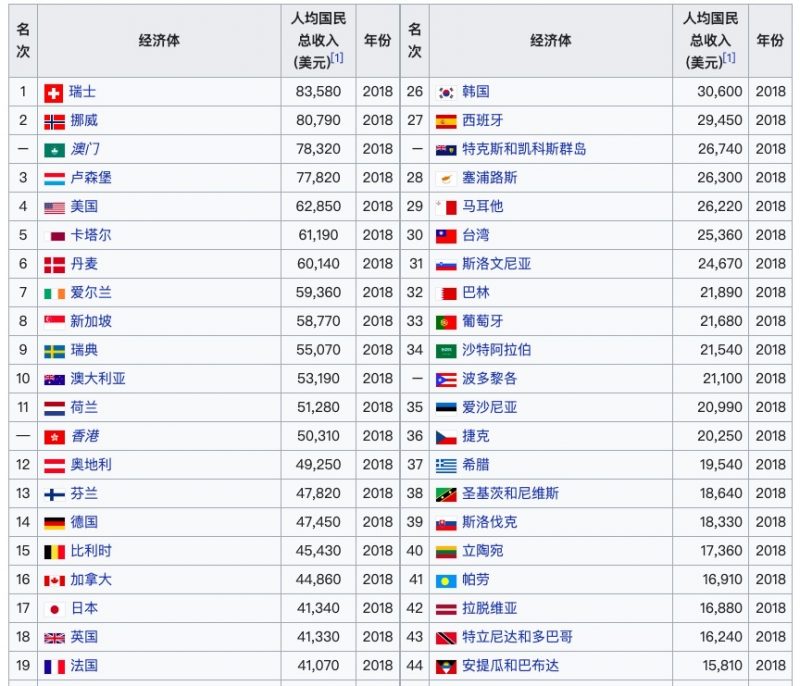Click the Norway flag icon

pos(54,122)
